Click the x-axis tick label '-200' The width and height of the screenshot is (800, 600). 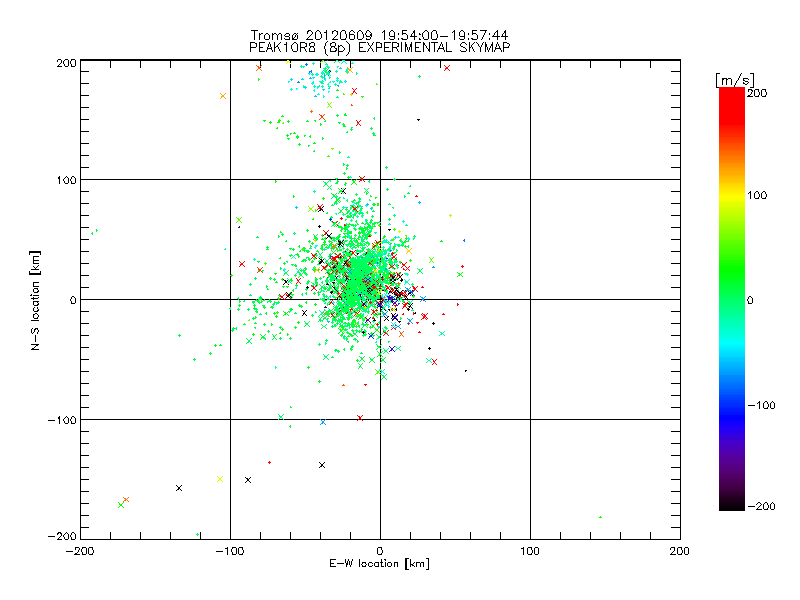(80, 551)
